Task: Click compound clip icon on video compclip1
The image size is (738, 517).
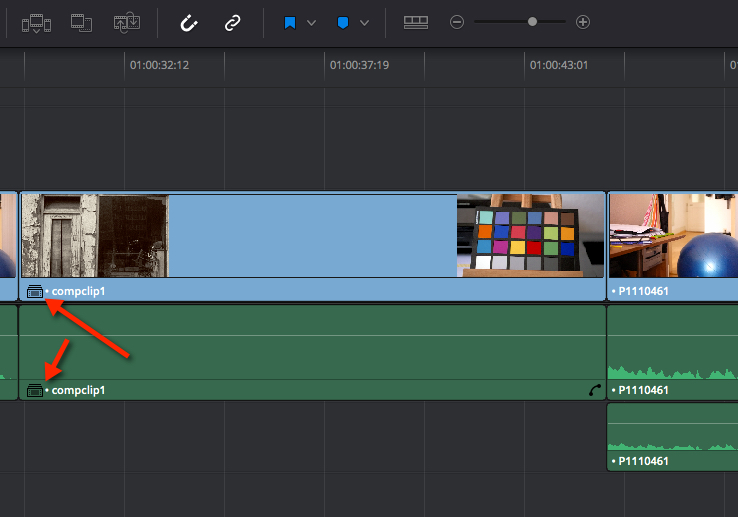Action: 35,292
